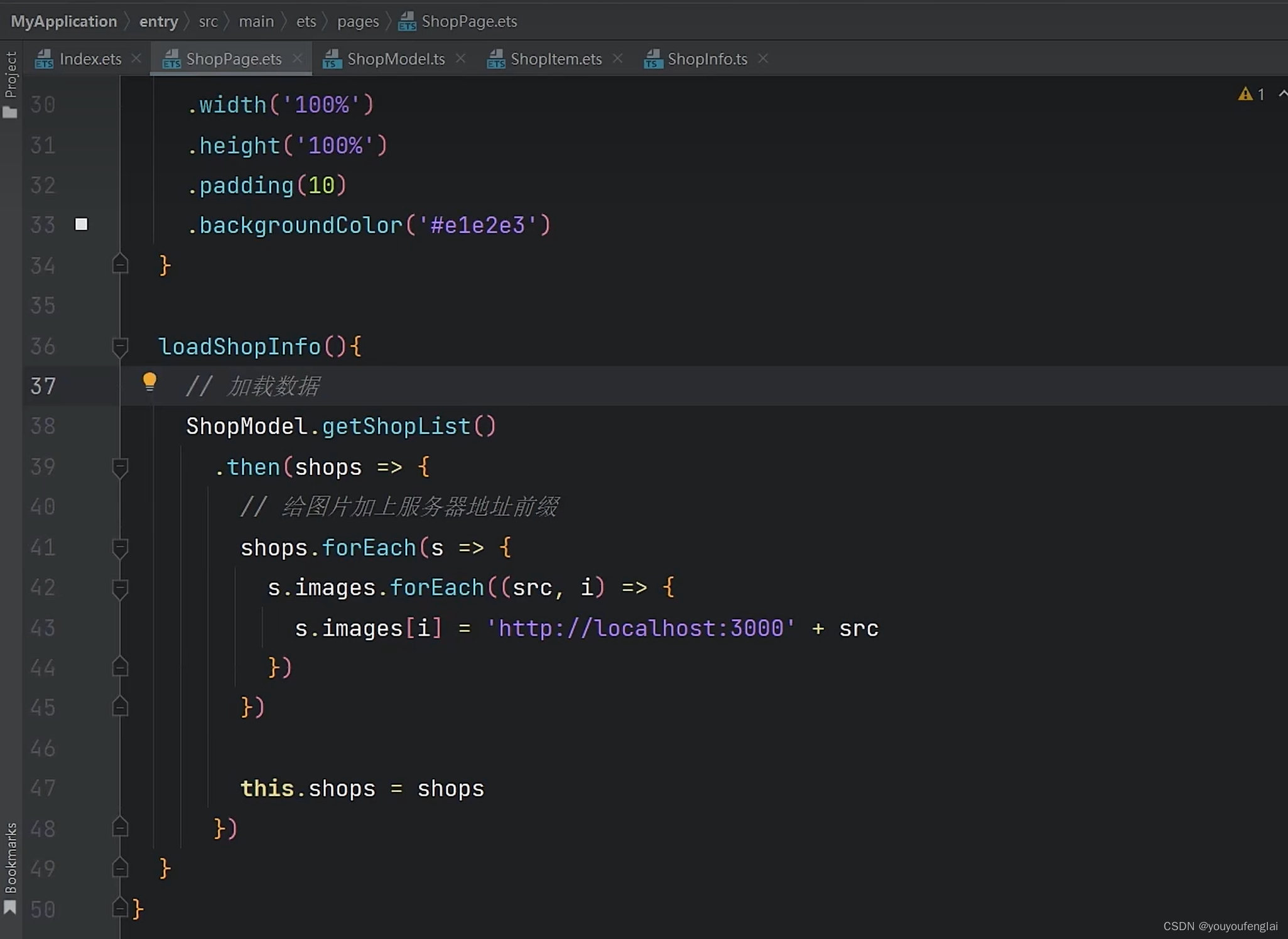Viewport: 1288px width, 939px height.
Task: Switch to the ShopModel.ts tab
Action: pos(396,59)
